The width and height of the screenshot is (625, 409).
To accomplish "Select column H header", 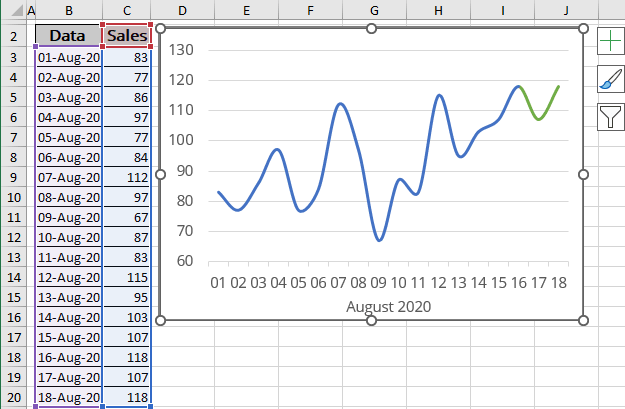I will click(x=438, y=10).
